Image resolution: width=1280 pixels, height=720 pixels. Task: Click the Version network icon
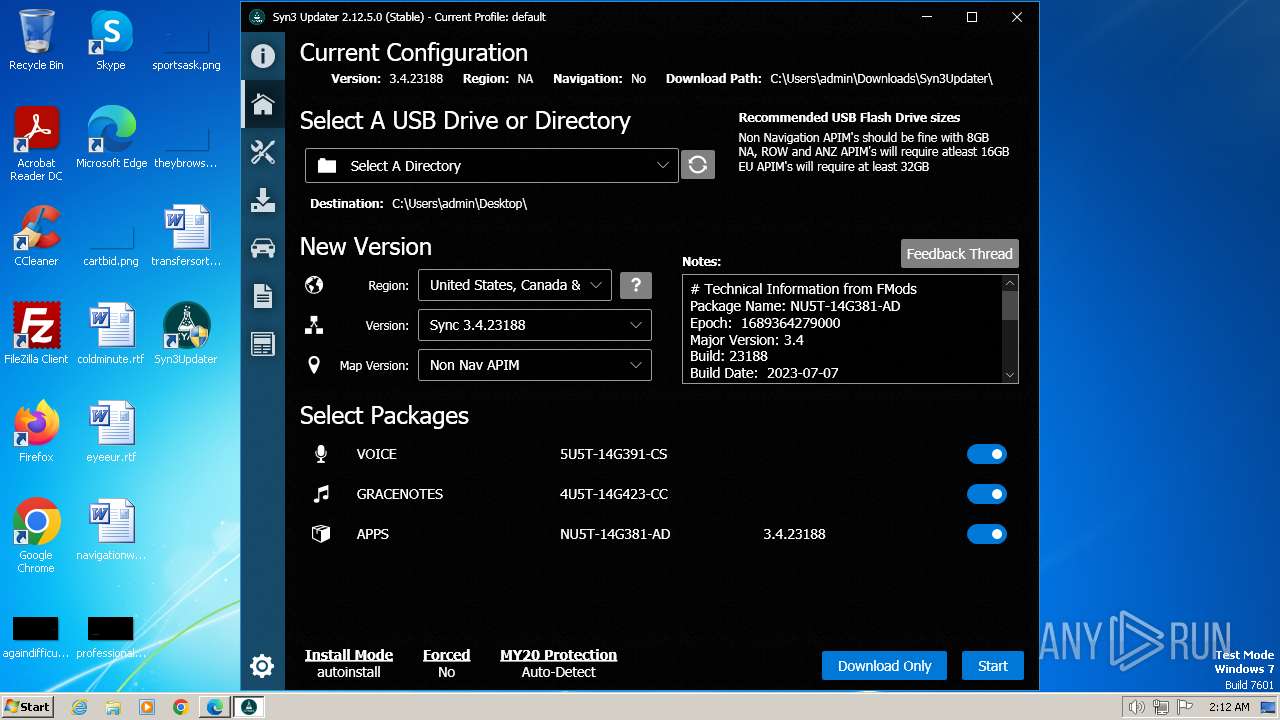314,325
